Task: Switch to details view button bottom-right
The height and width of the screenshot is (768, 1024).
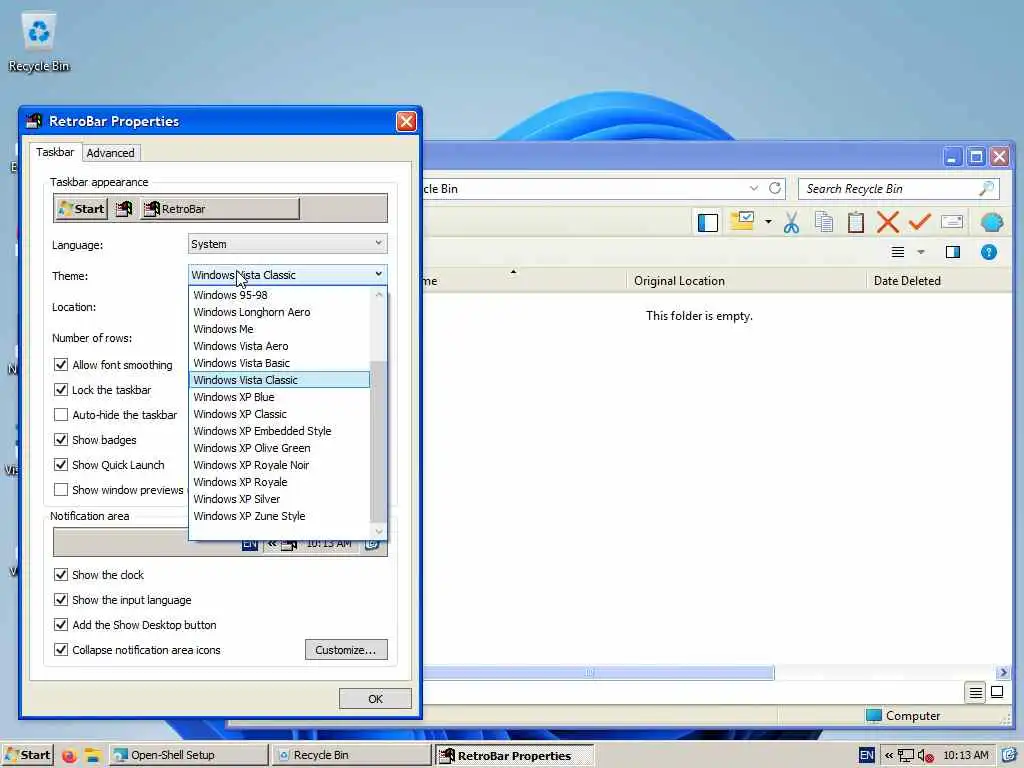Action: coord(976,693)
